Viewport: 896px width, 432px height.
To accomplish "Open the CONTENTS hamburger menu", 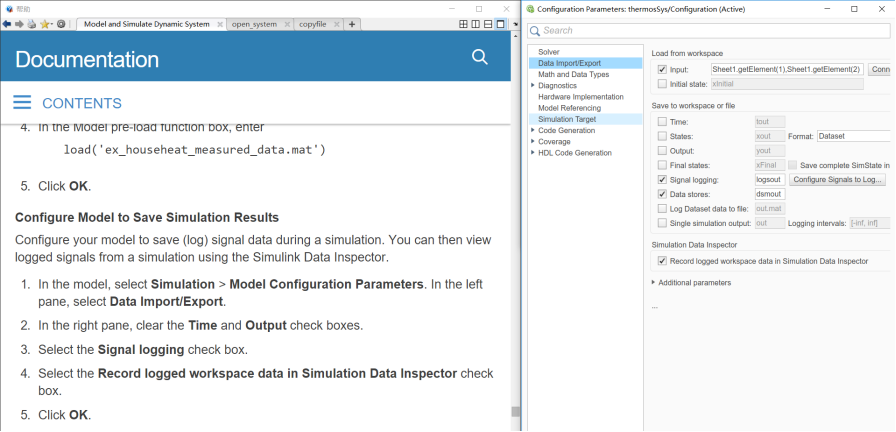I will coord(22,103).
